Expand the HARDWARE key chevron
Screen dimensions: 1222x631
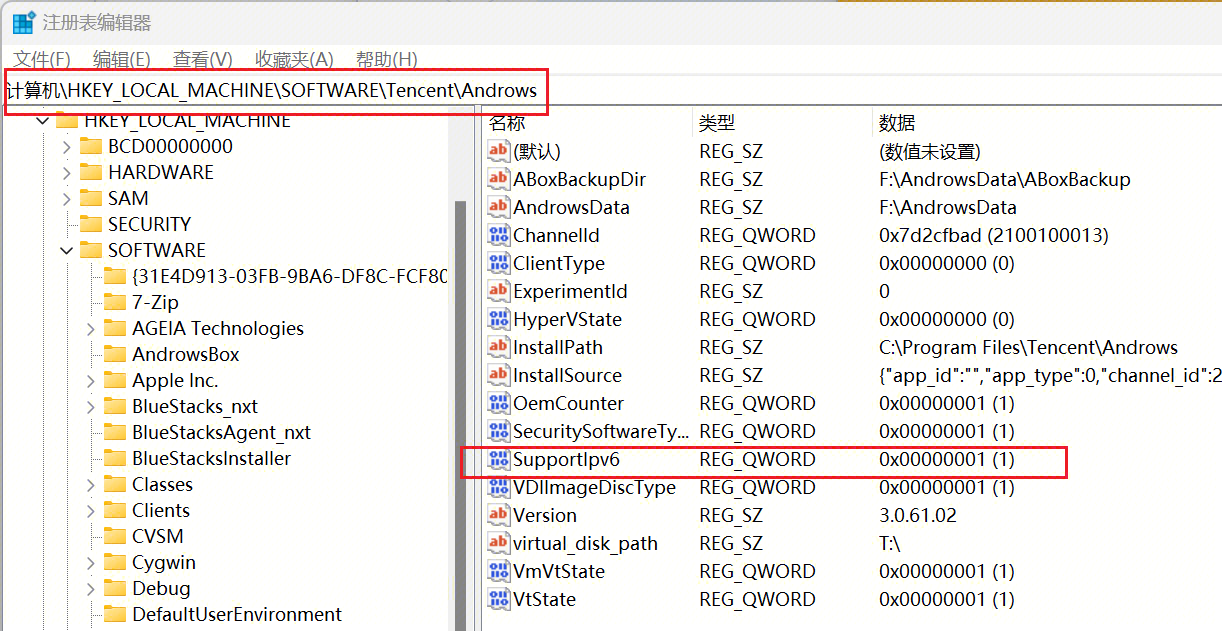[66, 172]
